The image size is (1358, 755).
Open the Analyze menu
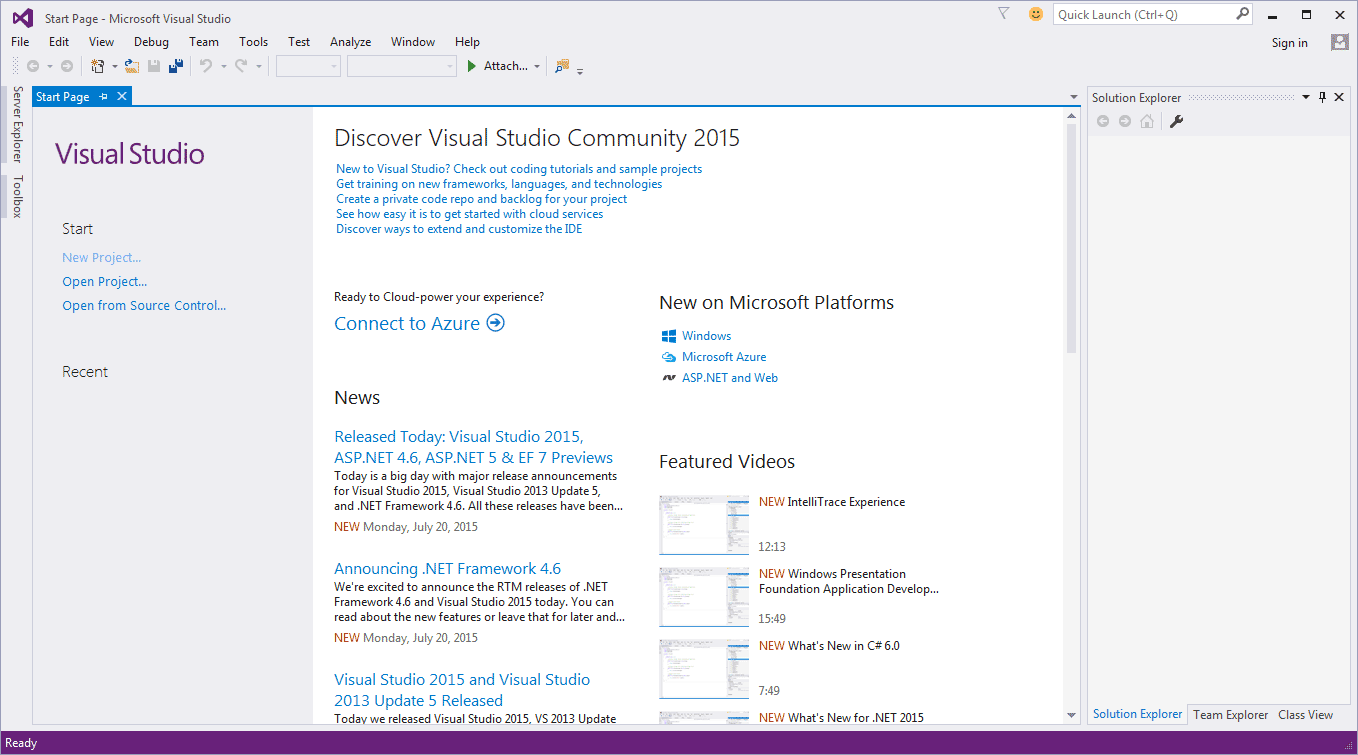[350, 42]
